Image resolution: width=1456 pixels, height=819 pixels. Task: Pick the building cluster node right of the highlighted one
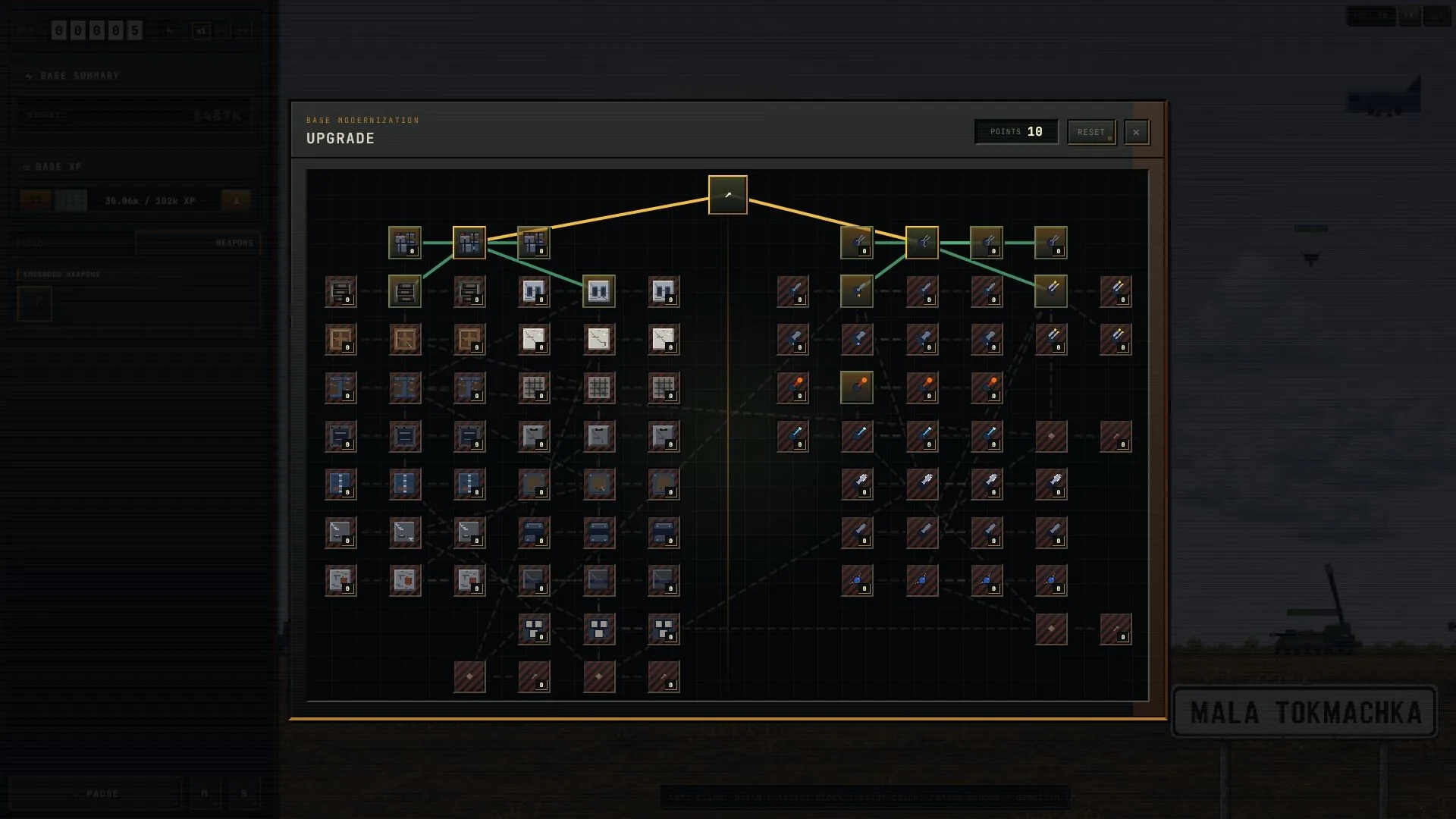point(534,243)
